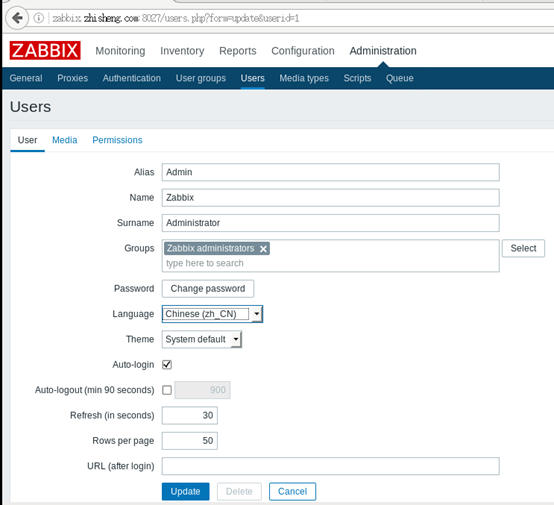Viewport: 554px width, 505px height.
Task: Click the Change password button
Action: coord(208,289)
